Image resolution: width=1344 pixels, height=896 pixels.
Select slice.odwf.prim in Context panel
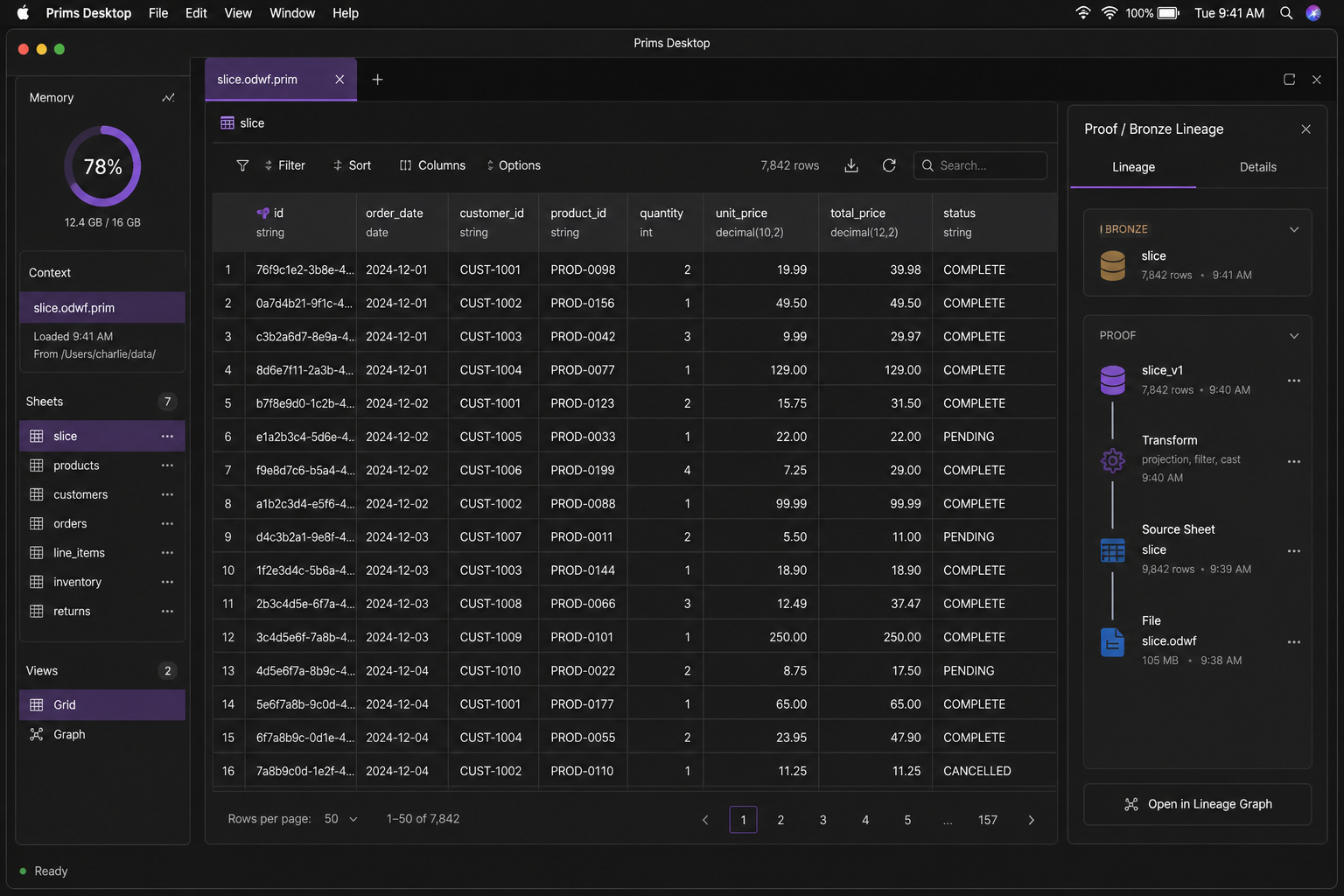pyautogui.click(x=102, y=308)
